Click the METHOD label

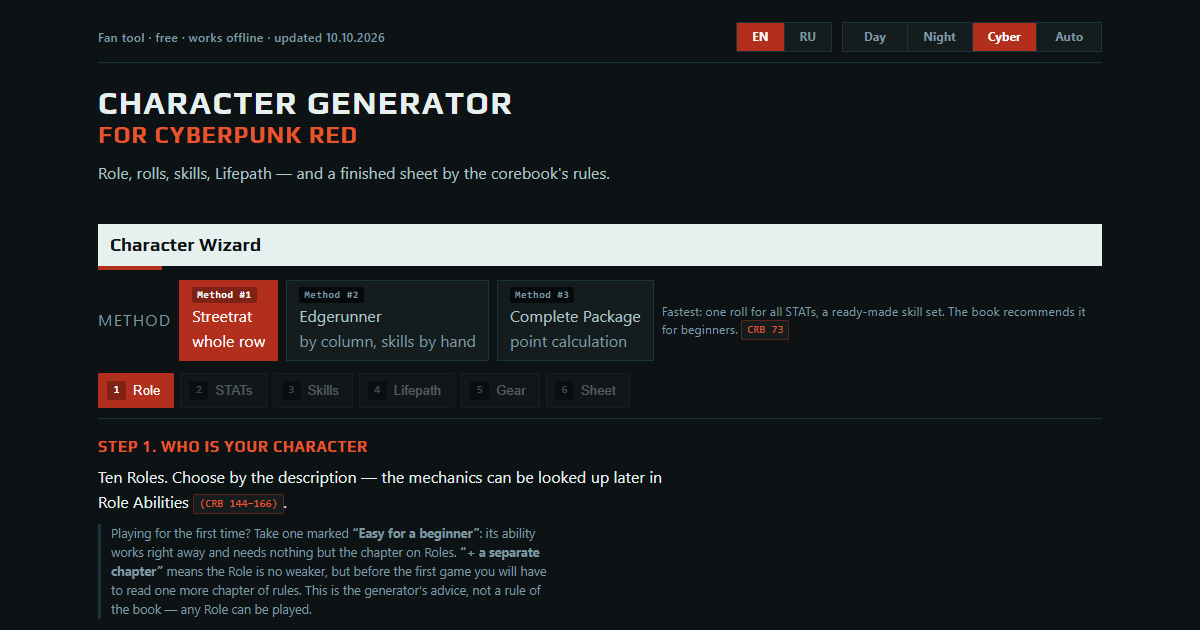[134, 321]
